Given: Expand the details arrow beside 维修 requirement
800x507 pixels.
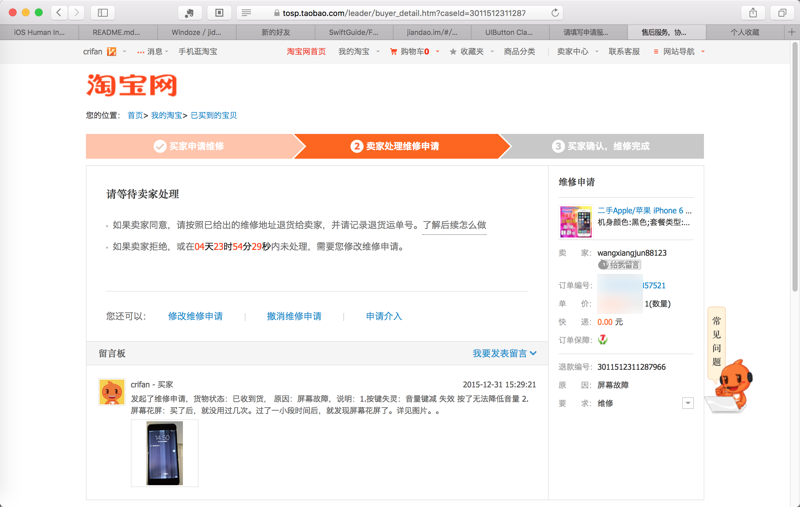Looking at the screenshot, I should point(687,403).
